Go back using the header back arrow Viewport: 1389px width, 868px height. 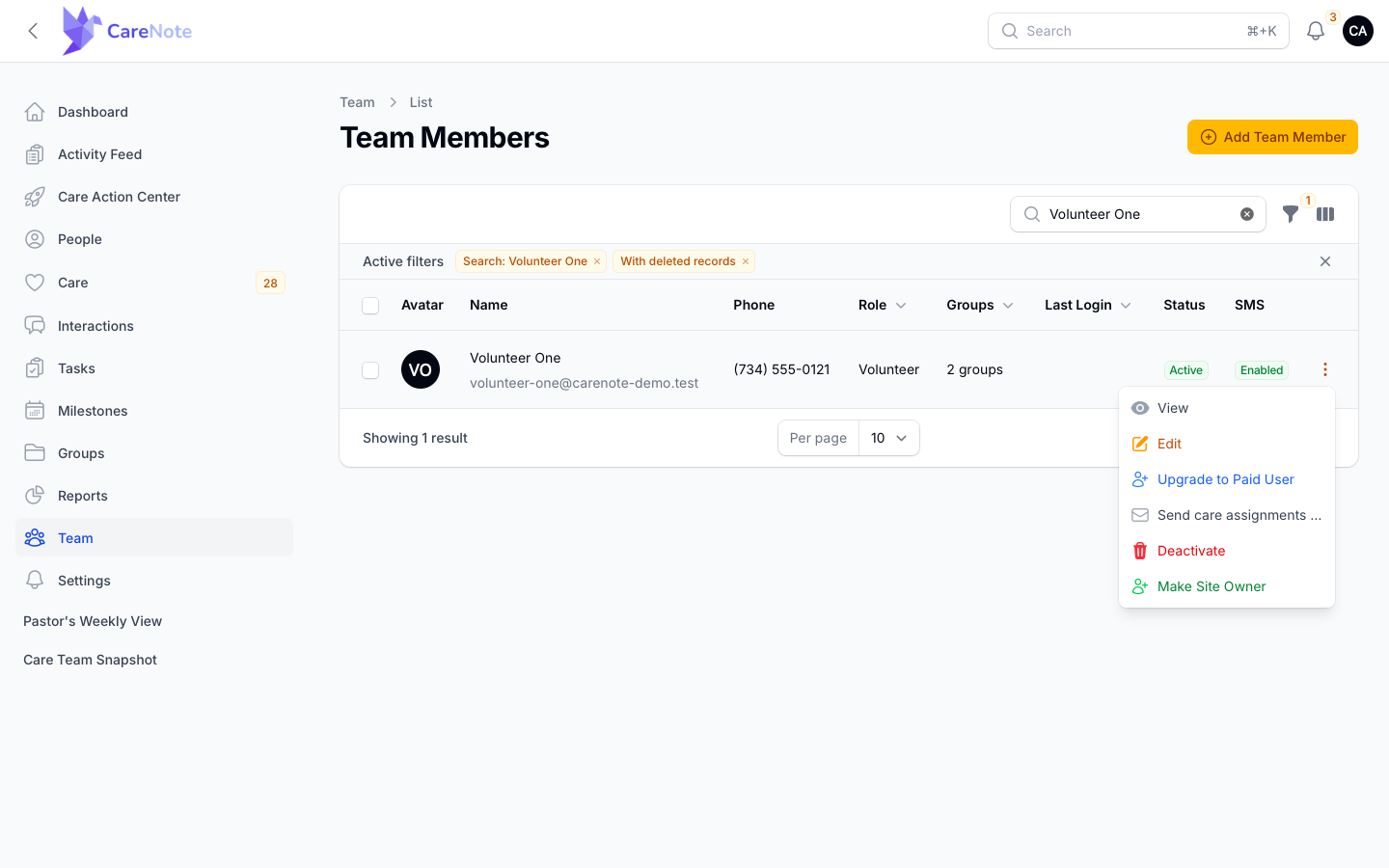coord(33,31)
